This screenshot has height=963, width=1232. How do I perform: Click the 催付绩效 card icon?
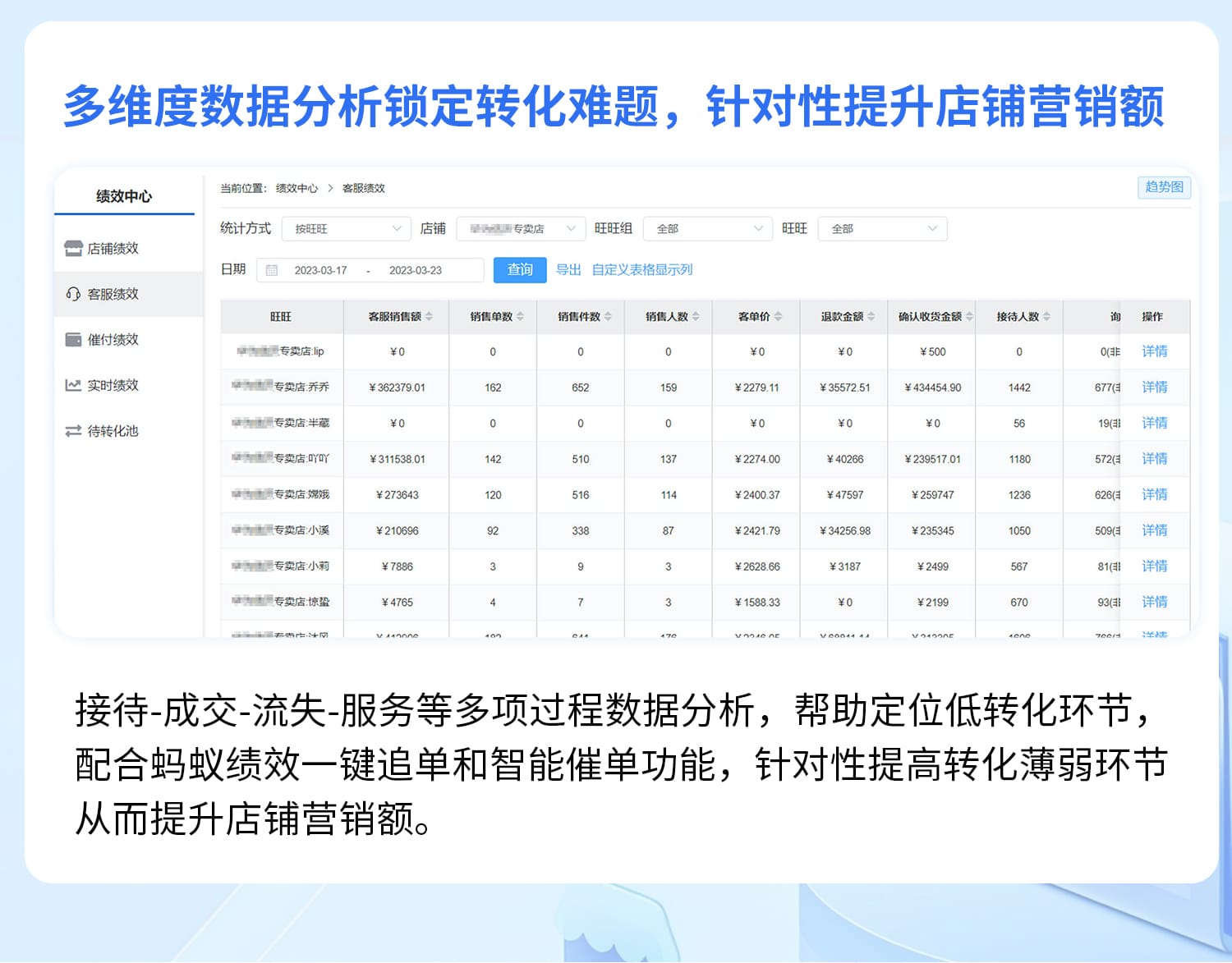pyautogui.click(x=72, y=339)
